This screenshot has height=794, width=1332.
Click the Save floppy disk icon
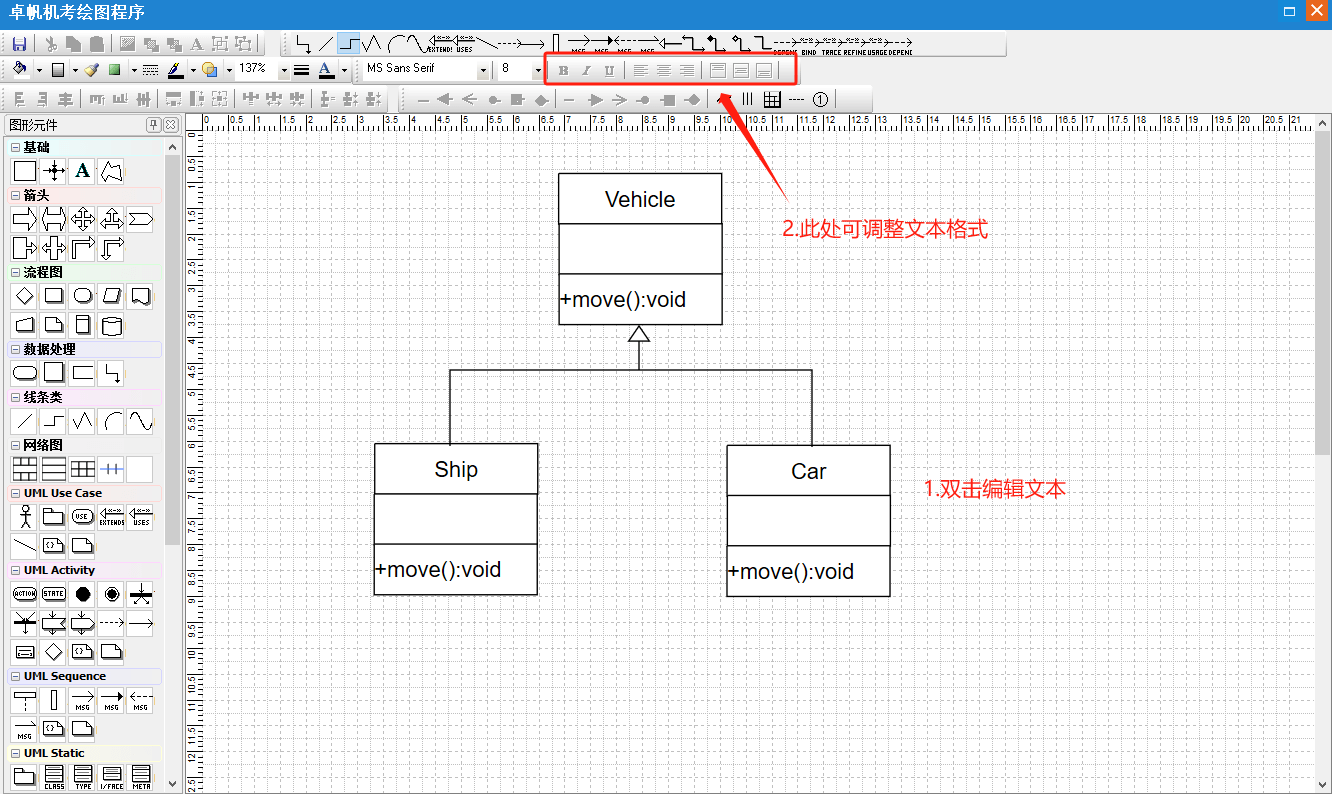(19, 44)
